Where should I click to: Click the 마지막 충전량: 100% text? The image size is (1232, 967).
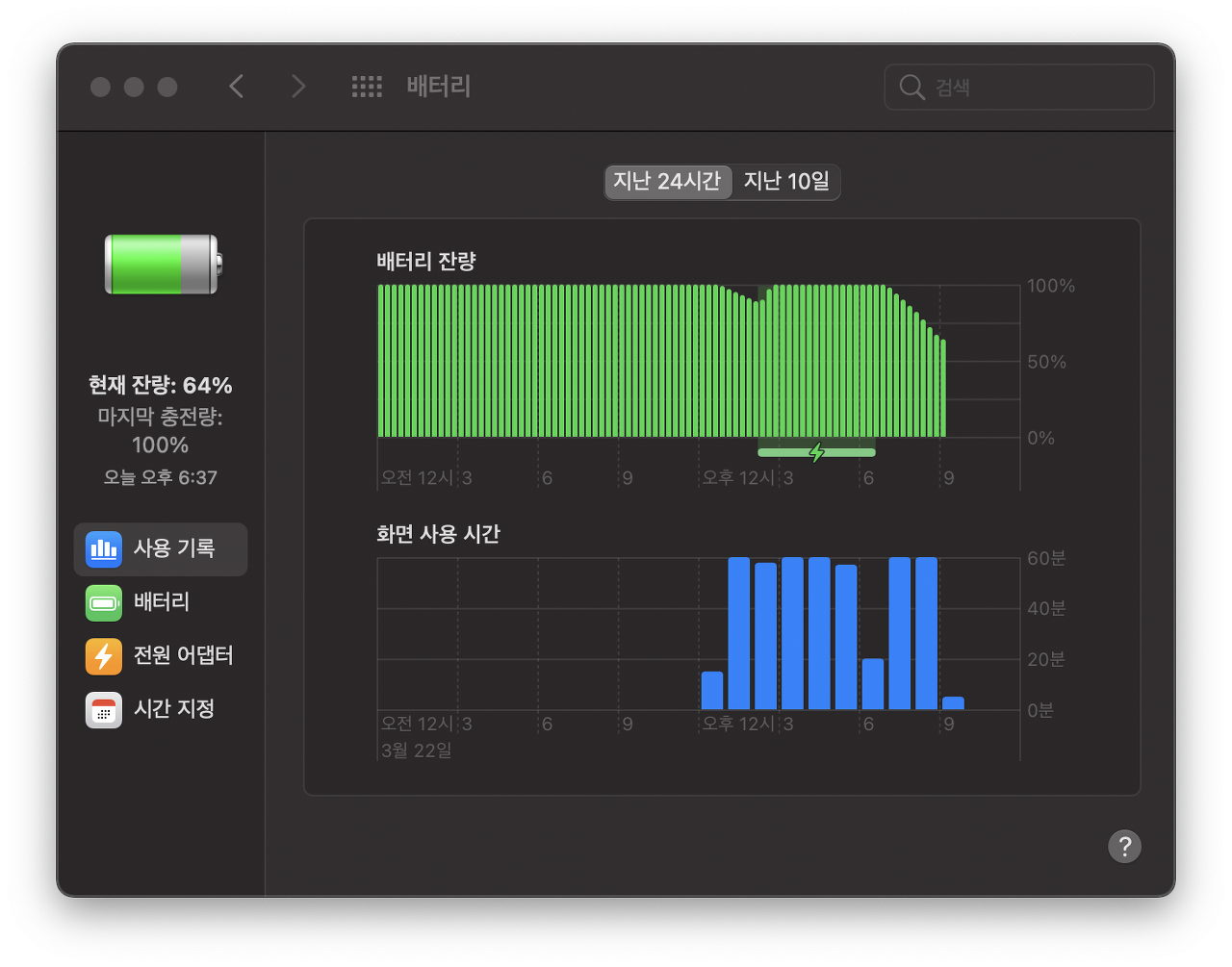[x=160, y=430]
